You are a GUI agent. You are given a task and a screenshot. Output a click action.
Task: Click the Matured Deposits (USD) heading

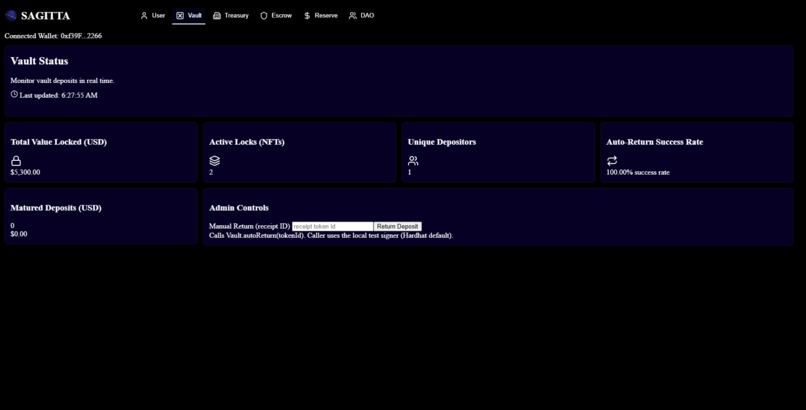[x=56, y=208]
